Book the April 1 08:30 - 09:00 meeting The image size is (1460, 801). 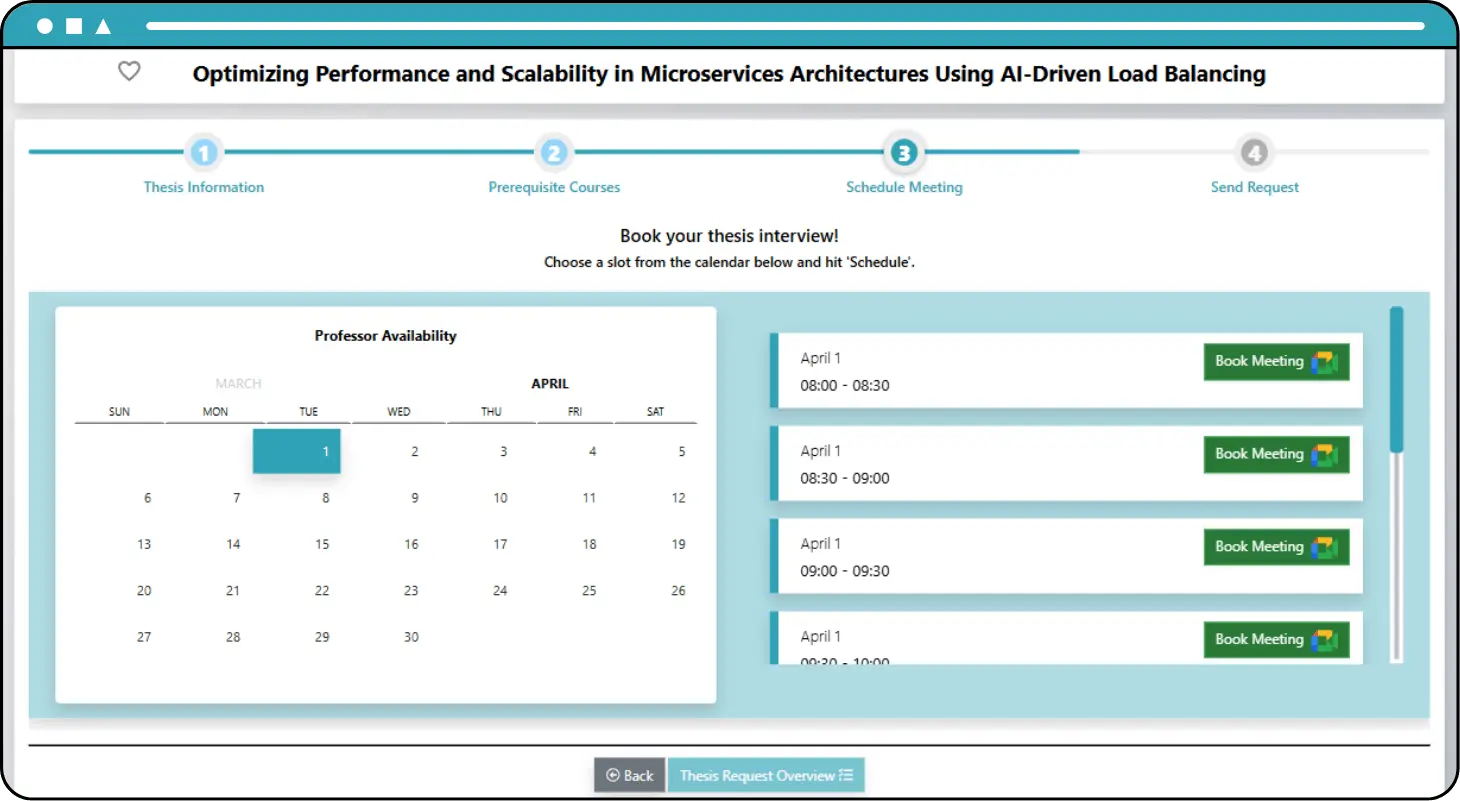tap(1276, 454)
